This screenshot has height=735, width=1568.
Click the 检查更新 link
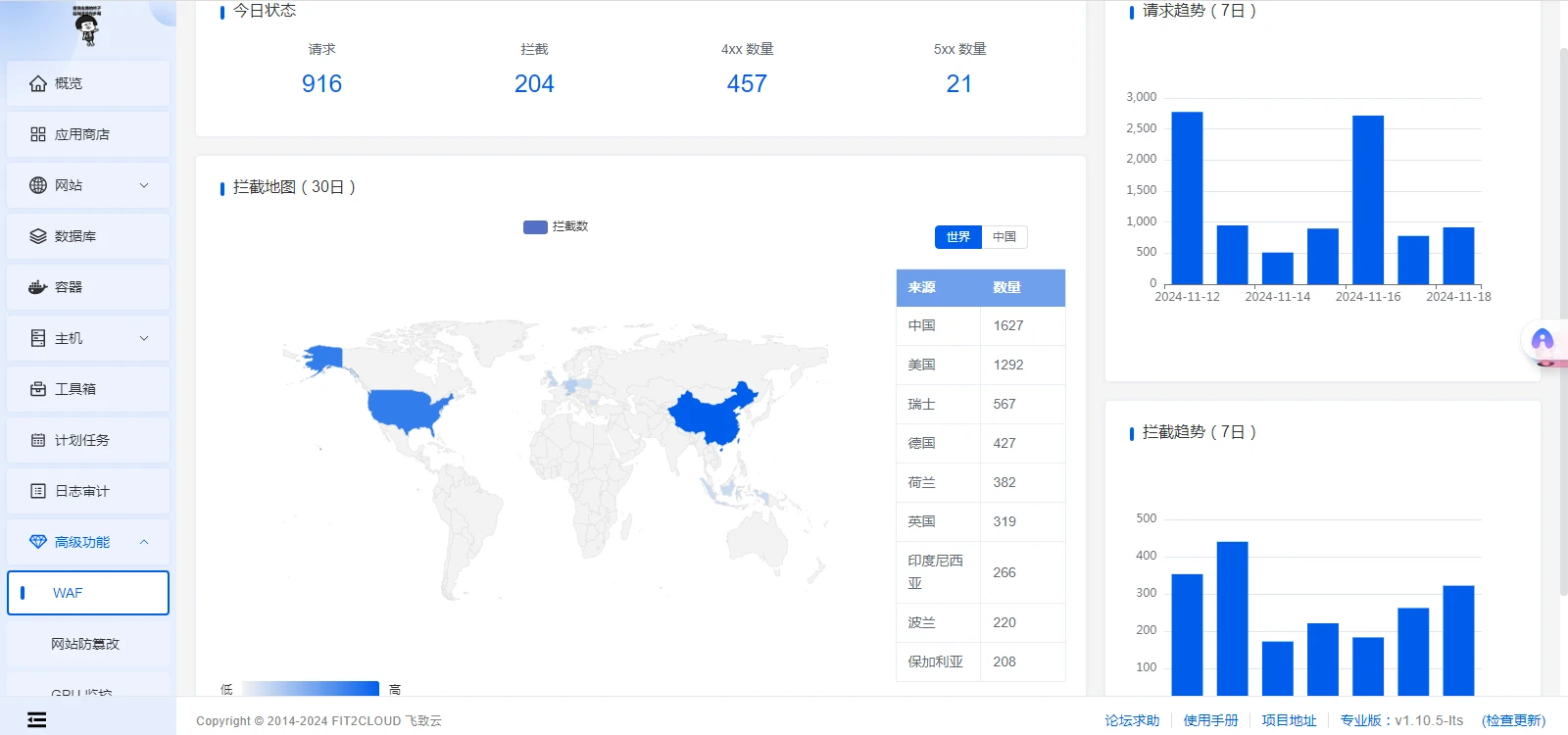pos(1513,720)
